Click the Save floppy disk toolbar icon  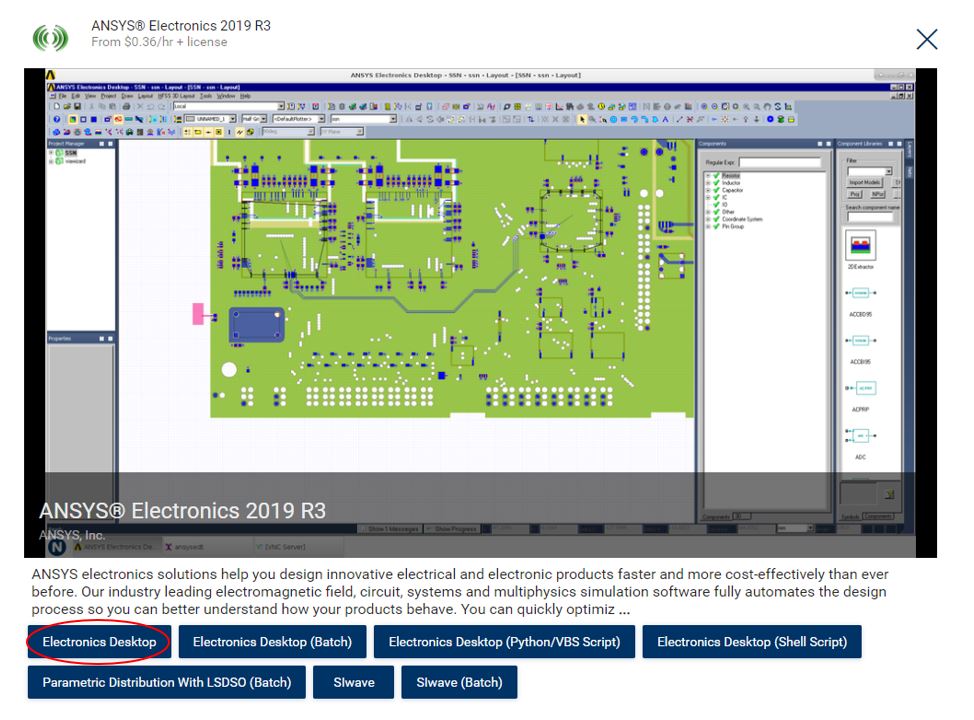(77, 106)
